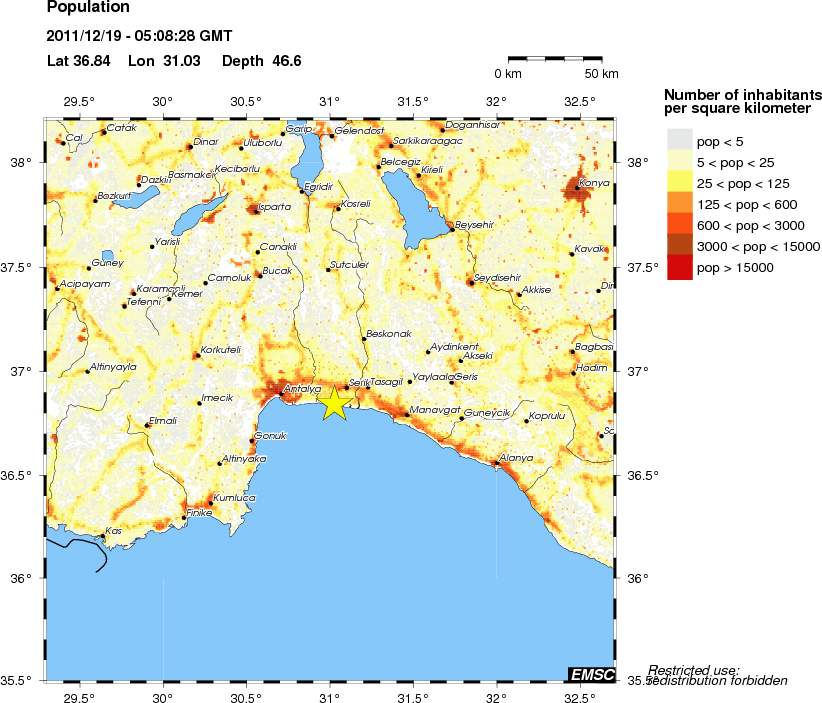Choose the '25 < pop < 125' yellow swatch
The width and height of the screenshot is (822, 703).
point(679,183)
